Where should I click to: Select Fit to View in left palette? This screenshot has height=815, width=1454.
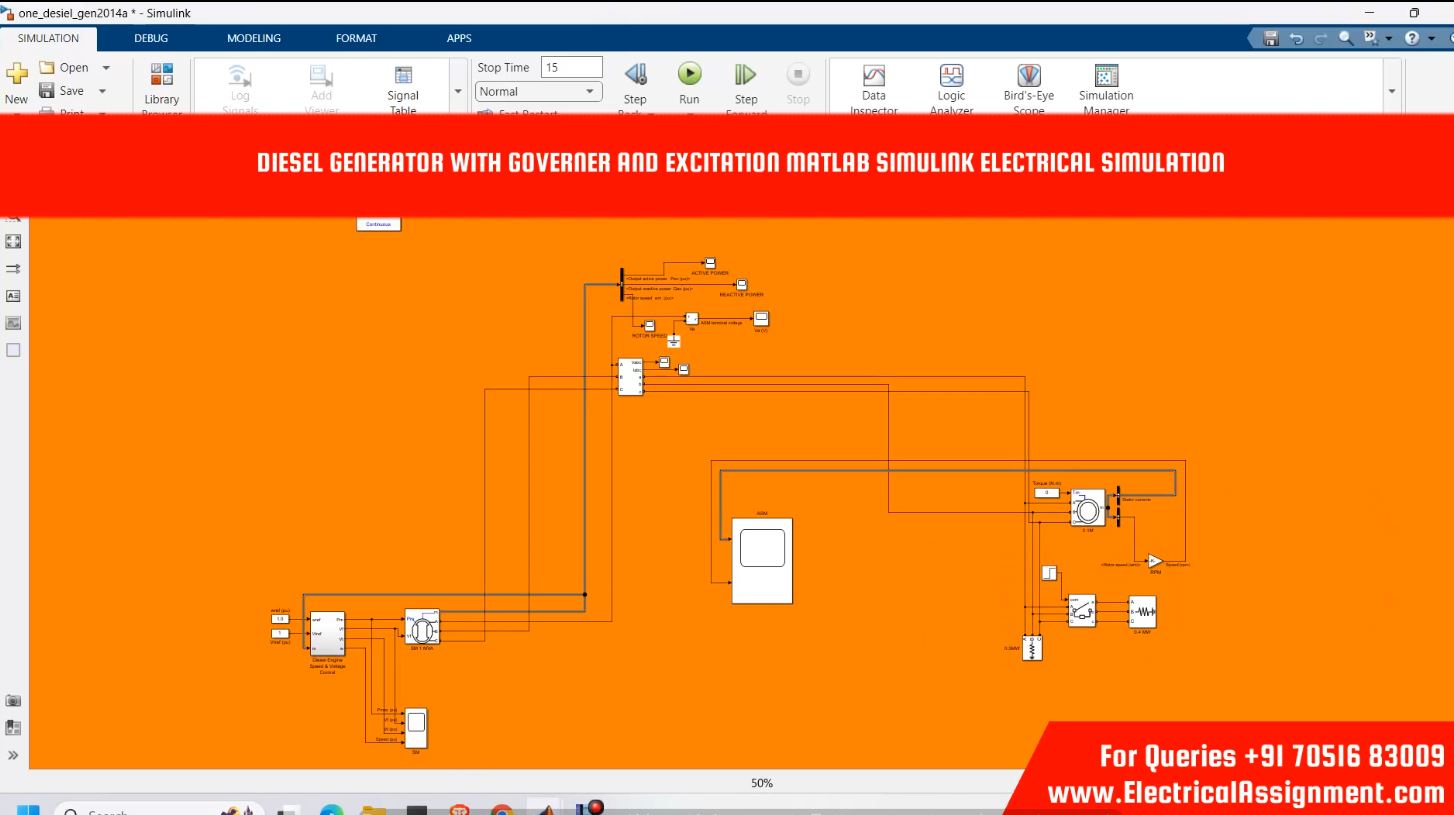click(x=13, y=241)
